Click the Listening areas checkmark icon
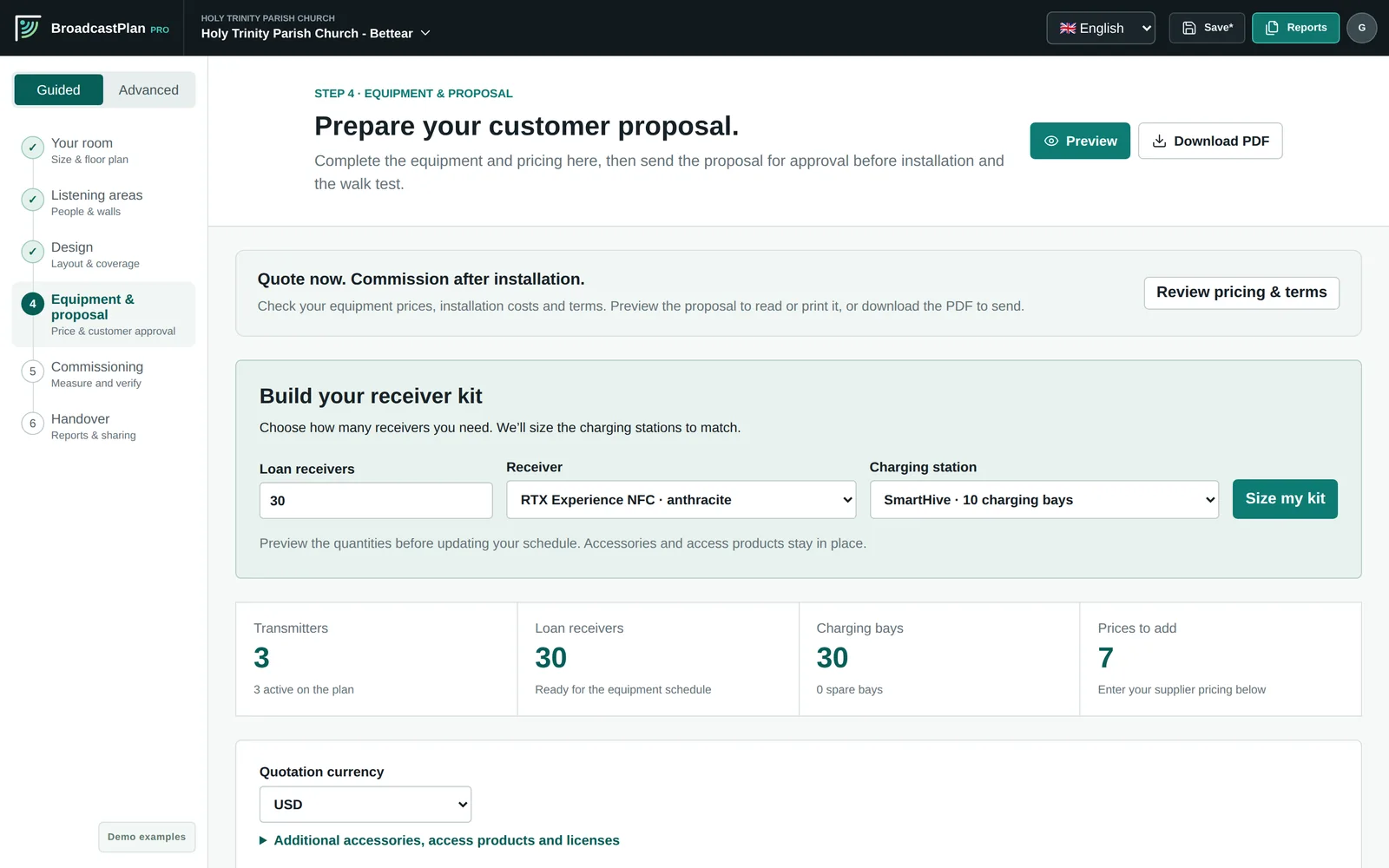The height and width of the screenshot is (868, 1389). (32, 200)
